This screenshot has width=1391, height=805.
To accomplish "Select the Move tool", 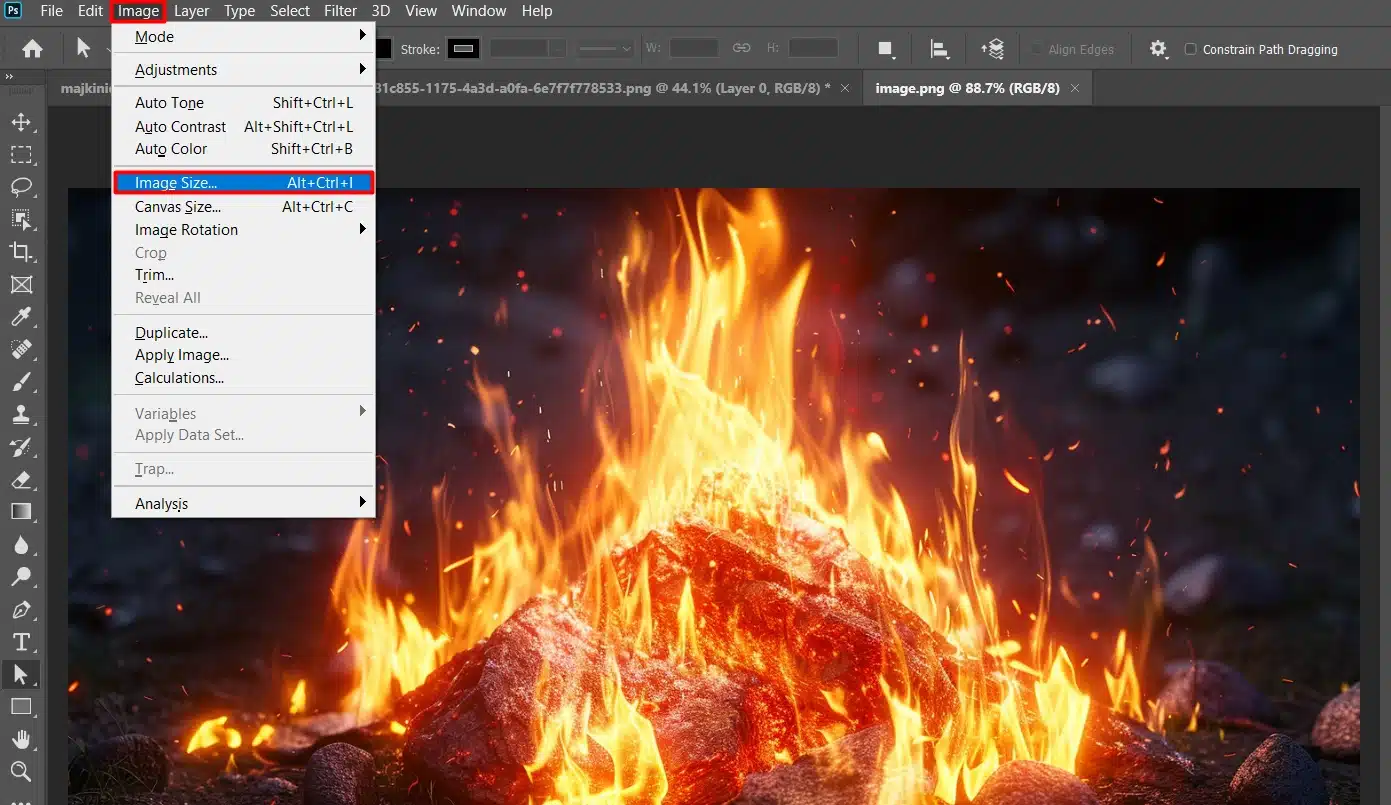I will 21,122.
